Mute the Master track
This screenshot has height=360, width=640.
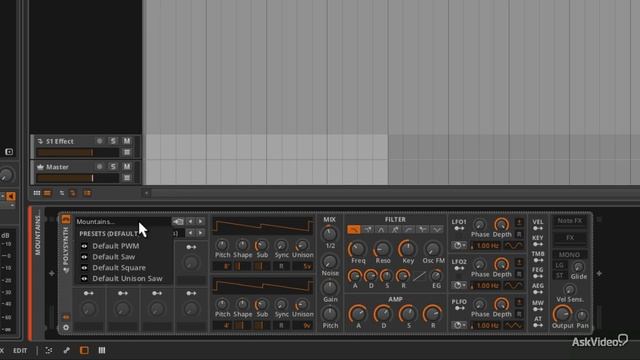[127, 167]
